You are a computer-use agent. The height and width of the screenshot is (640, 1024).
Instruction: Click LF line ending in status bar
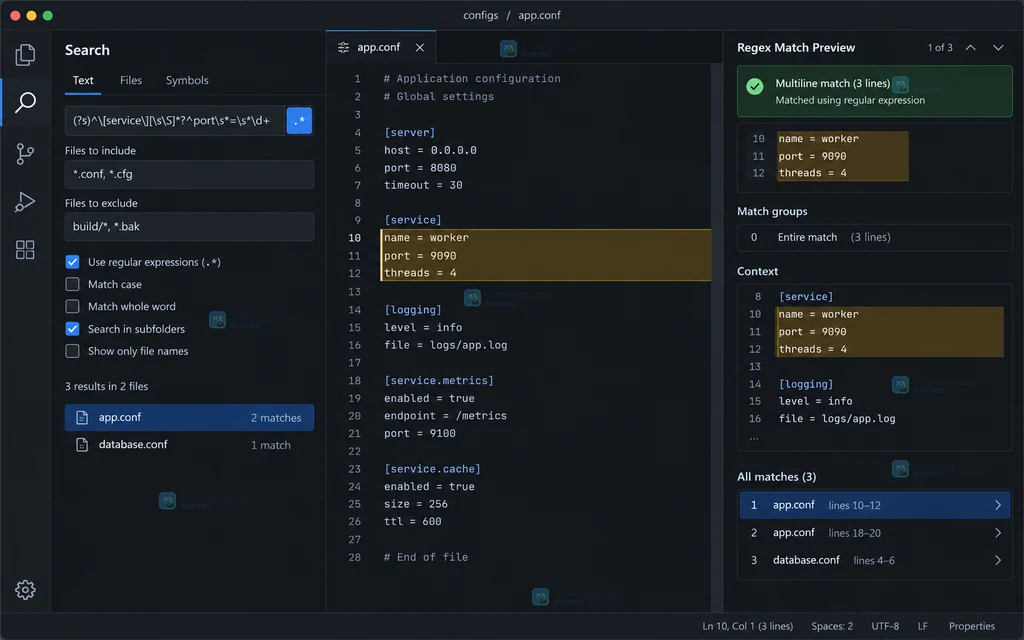click(922, 626)
